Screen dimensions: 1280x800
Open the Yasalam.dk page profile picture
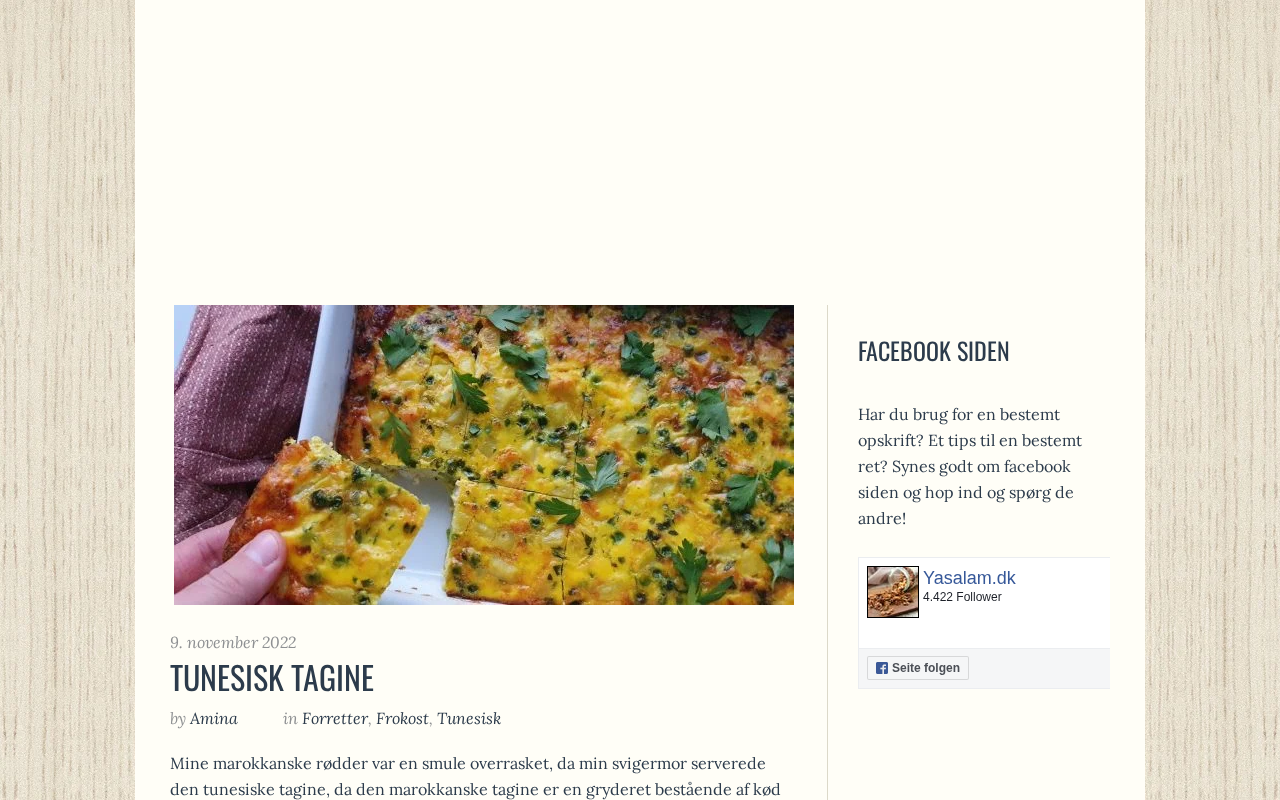tap(893, 592)
